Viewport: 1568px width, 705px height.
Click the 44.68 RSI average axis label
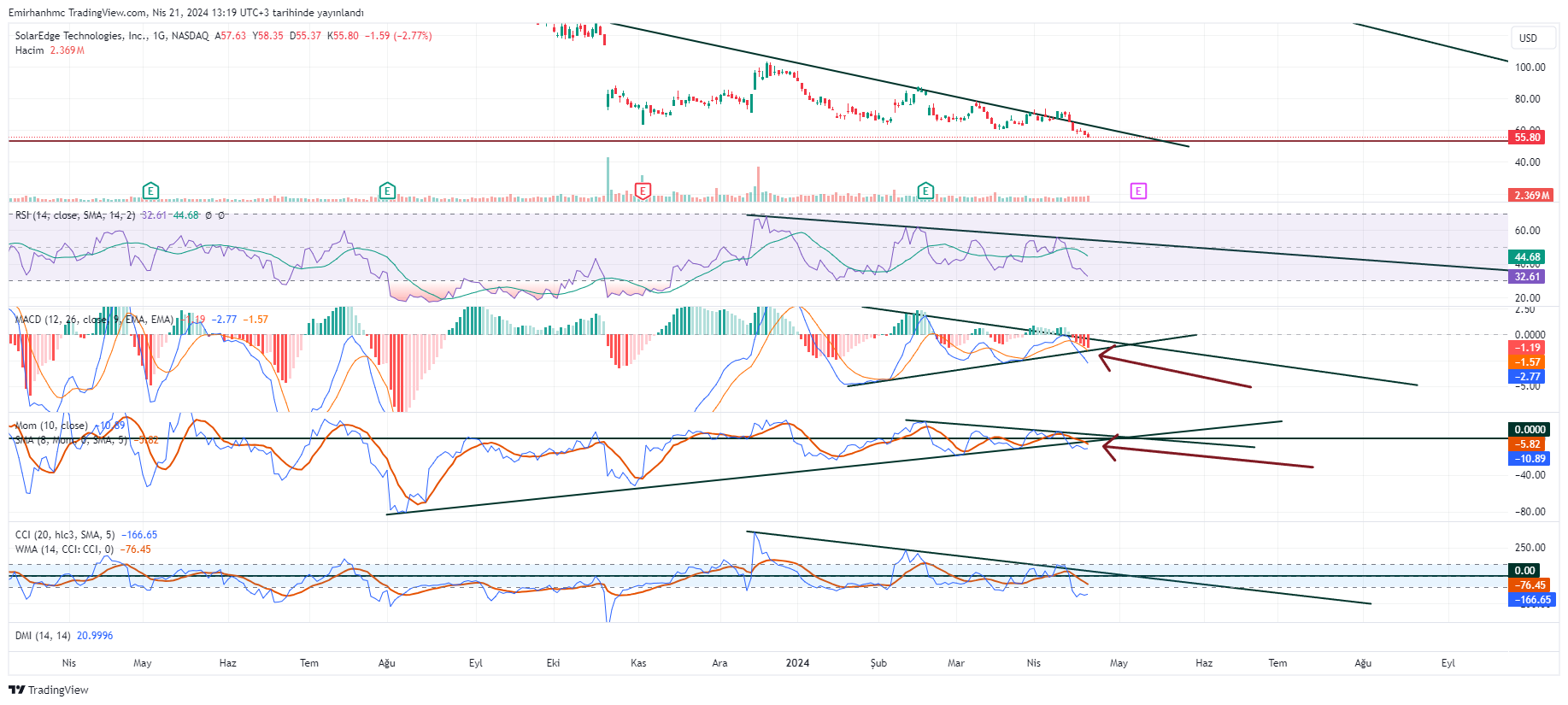[x=1527, y=256]
